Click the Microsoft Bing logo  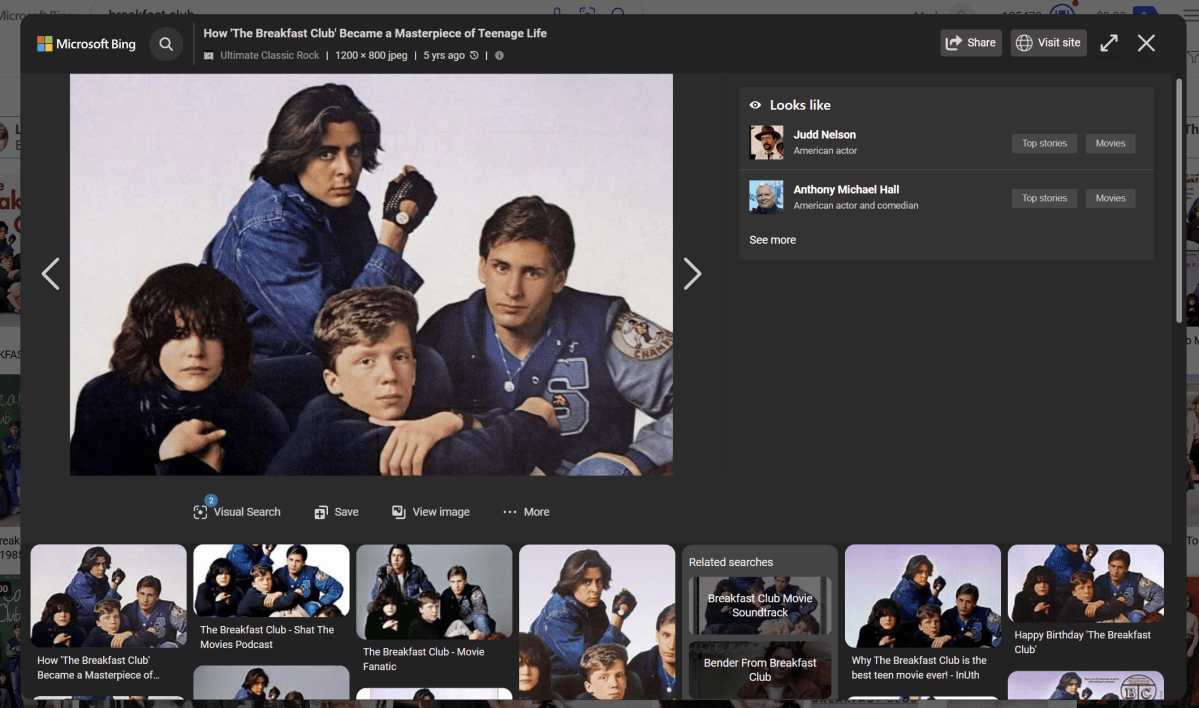pos(86,44)
